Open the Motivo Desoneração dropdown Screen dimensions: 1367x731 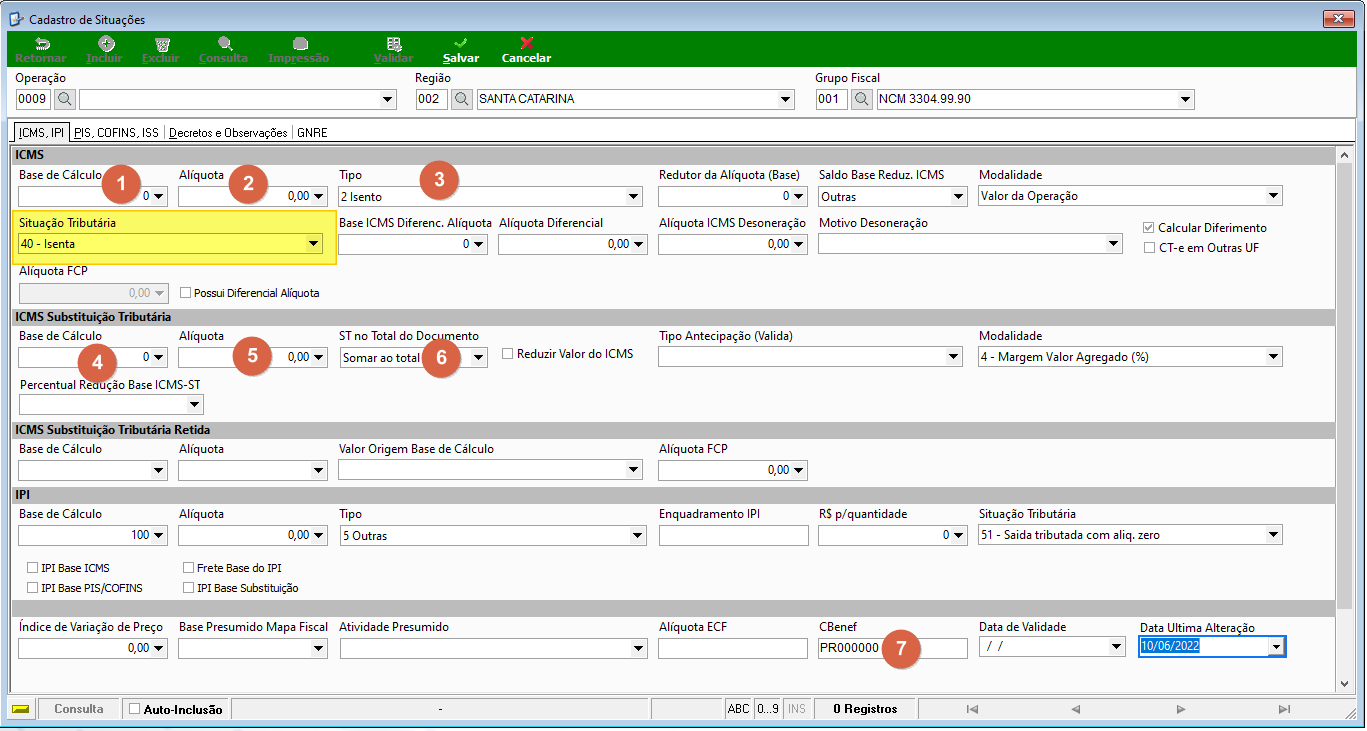1114,243
